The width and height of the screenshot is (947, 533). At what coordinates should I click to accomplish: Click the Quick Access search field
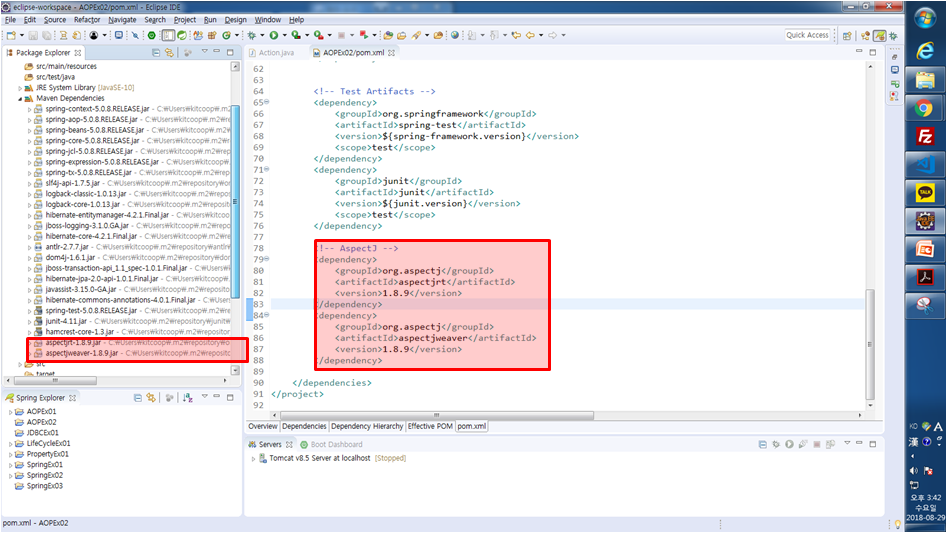(x=807, y=36)
